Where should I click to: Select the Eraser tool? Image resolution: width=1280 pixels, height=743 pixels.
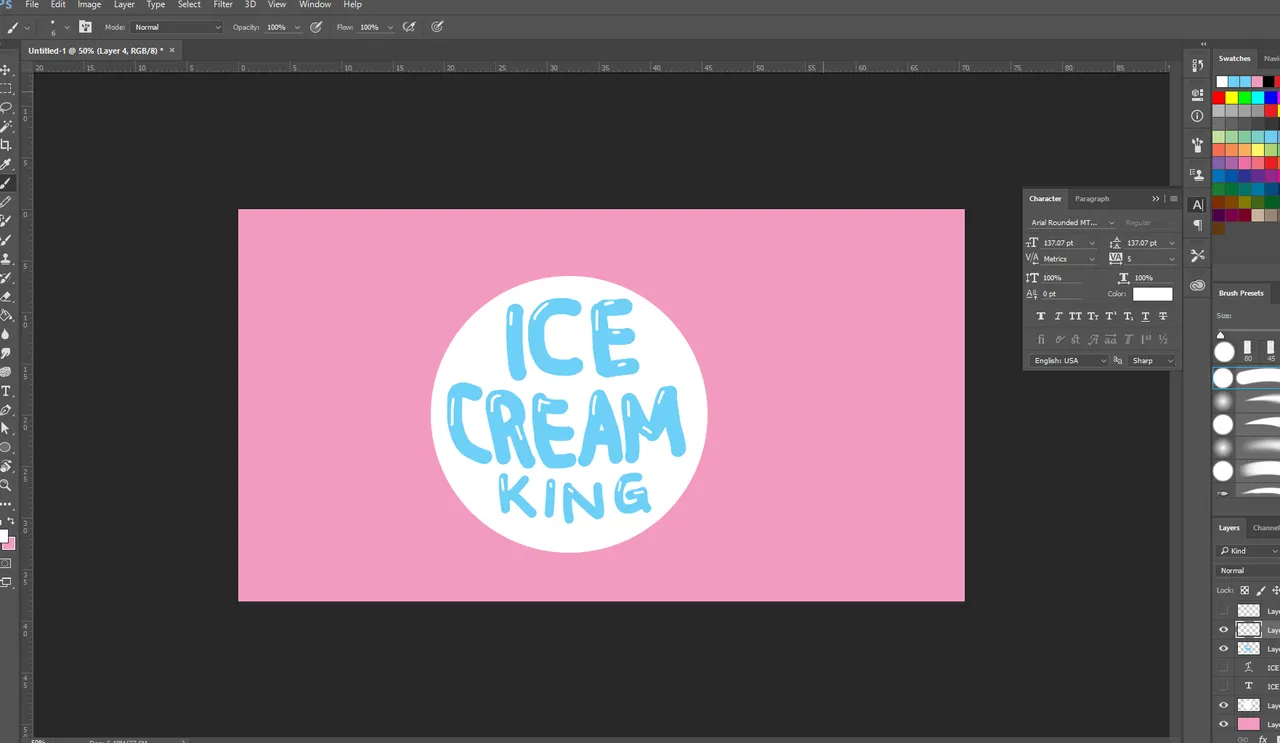point(6,297)
